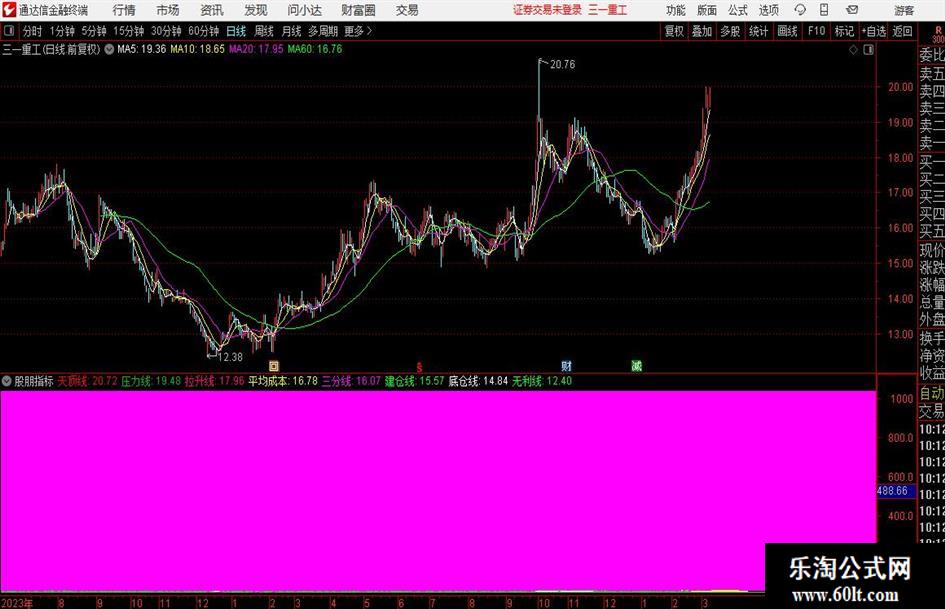Open the 交易 menu

[407, 10]
